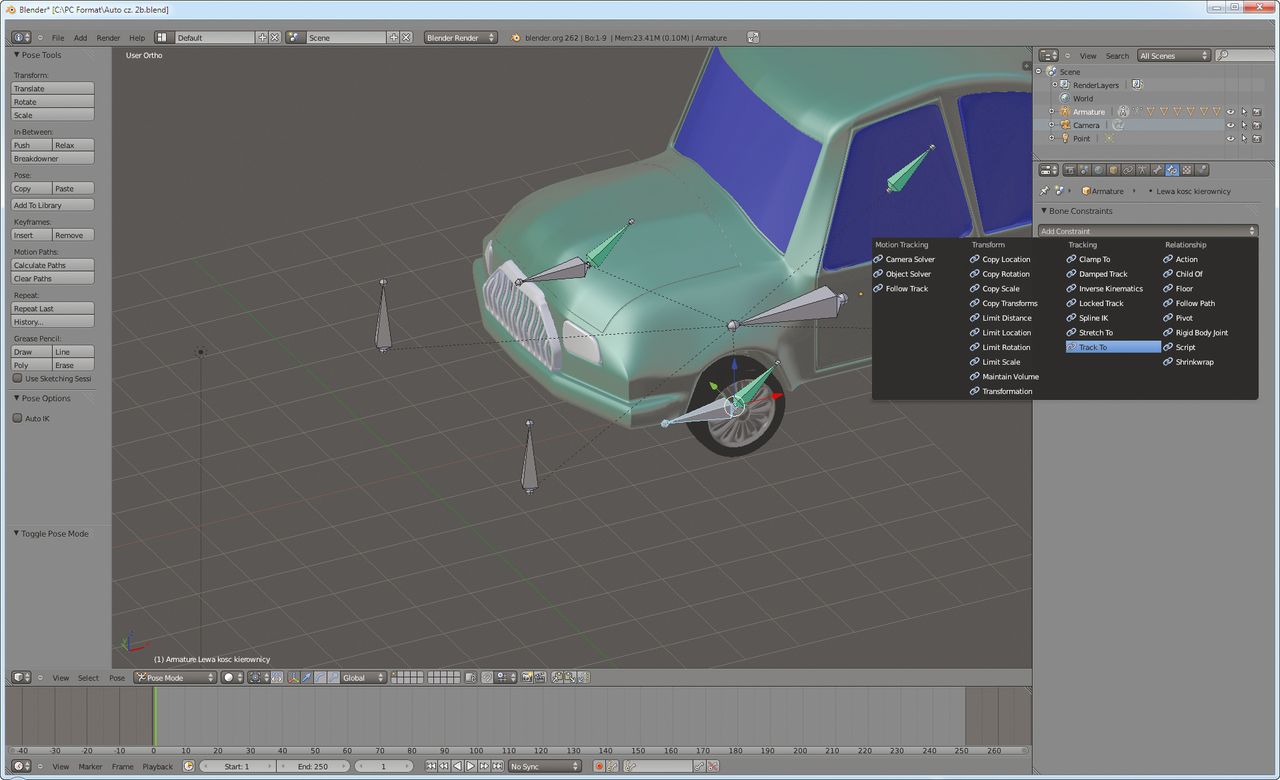Click the outliner editor type icon
The height and width of the screenshot is (780, 1280).
pyautogui.click(x=1048, y=56)
